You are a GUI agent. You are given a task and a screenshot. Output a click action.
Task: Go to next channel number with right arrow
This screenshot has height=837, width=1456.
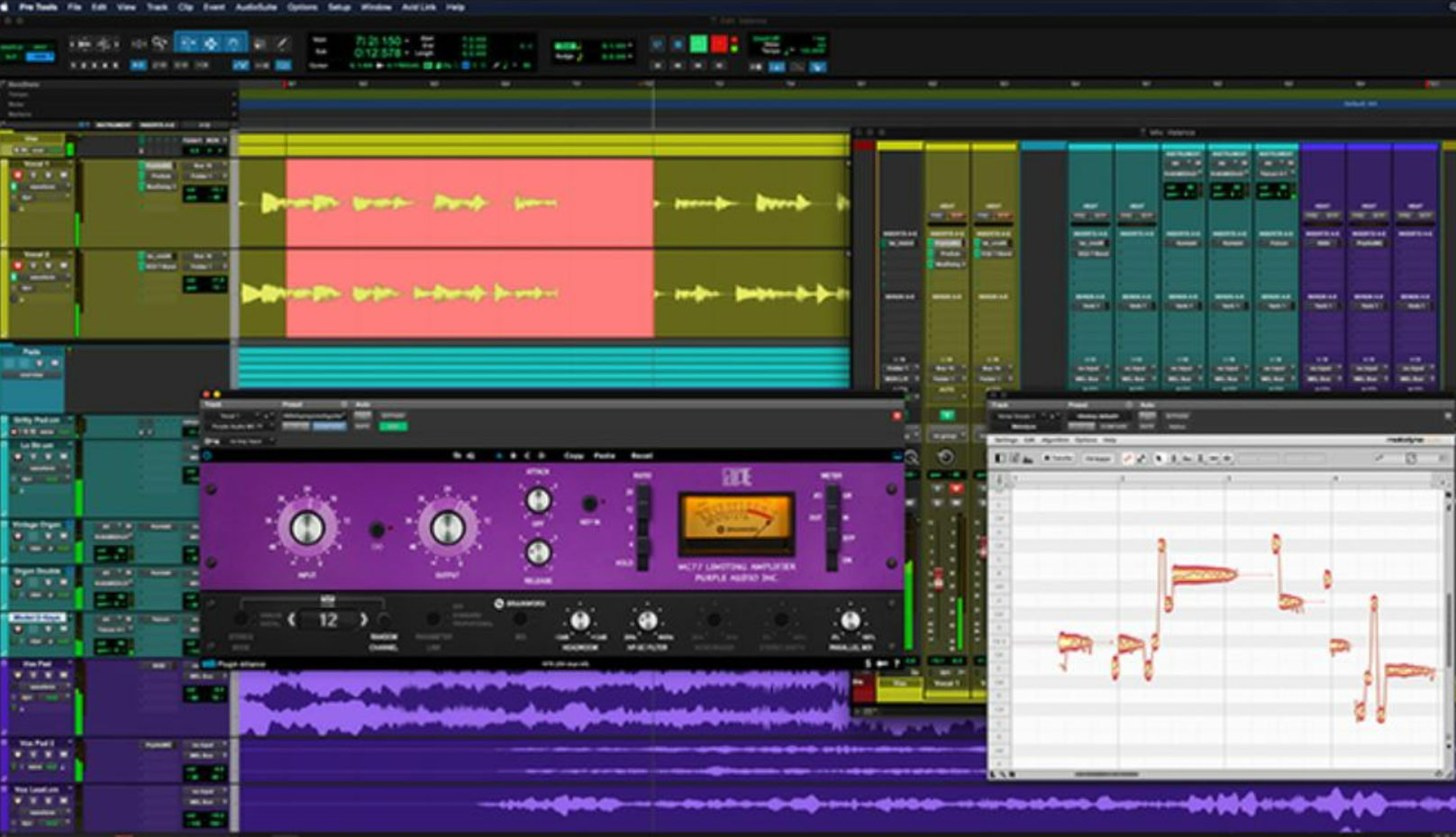click(363, 620)
